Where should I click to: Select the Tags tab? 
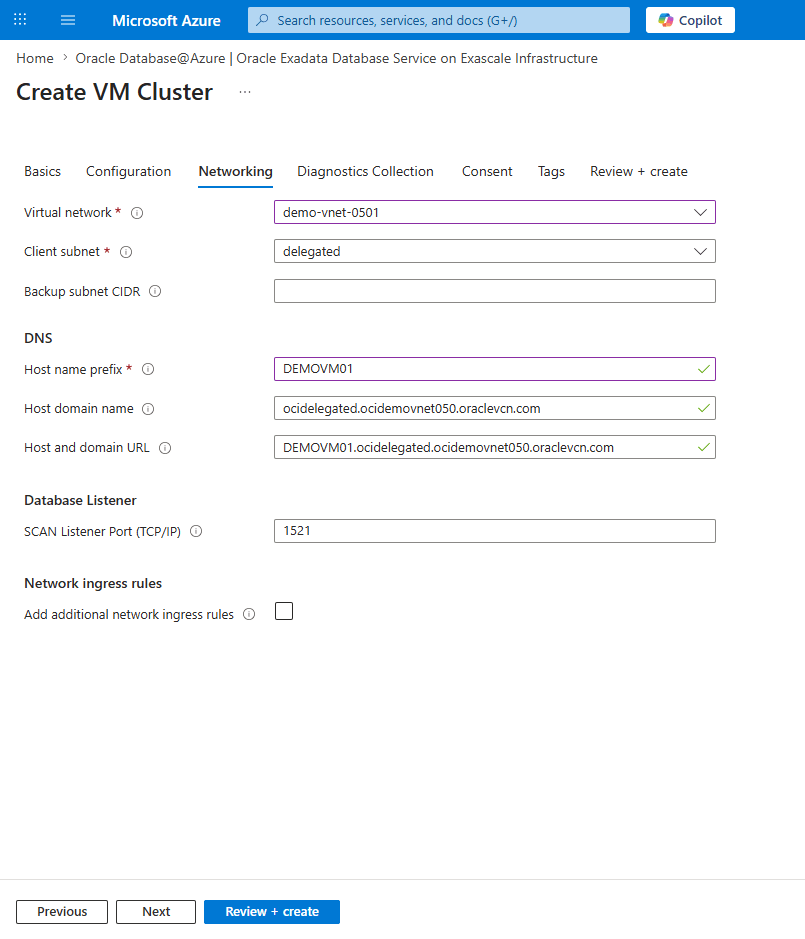(551, 171)
